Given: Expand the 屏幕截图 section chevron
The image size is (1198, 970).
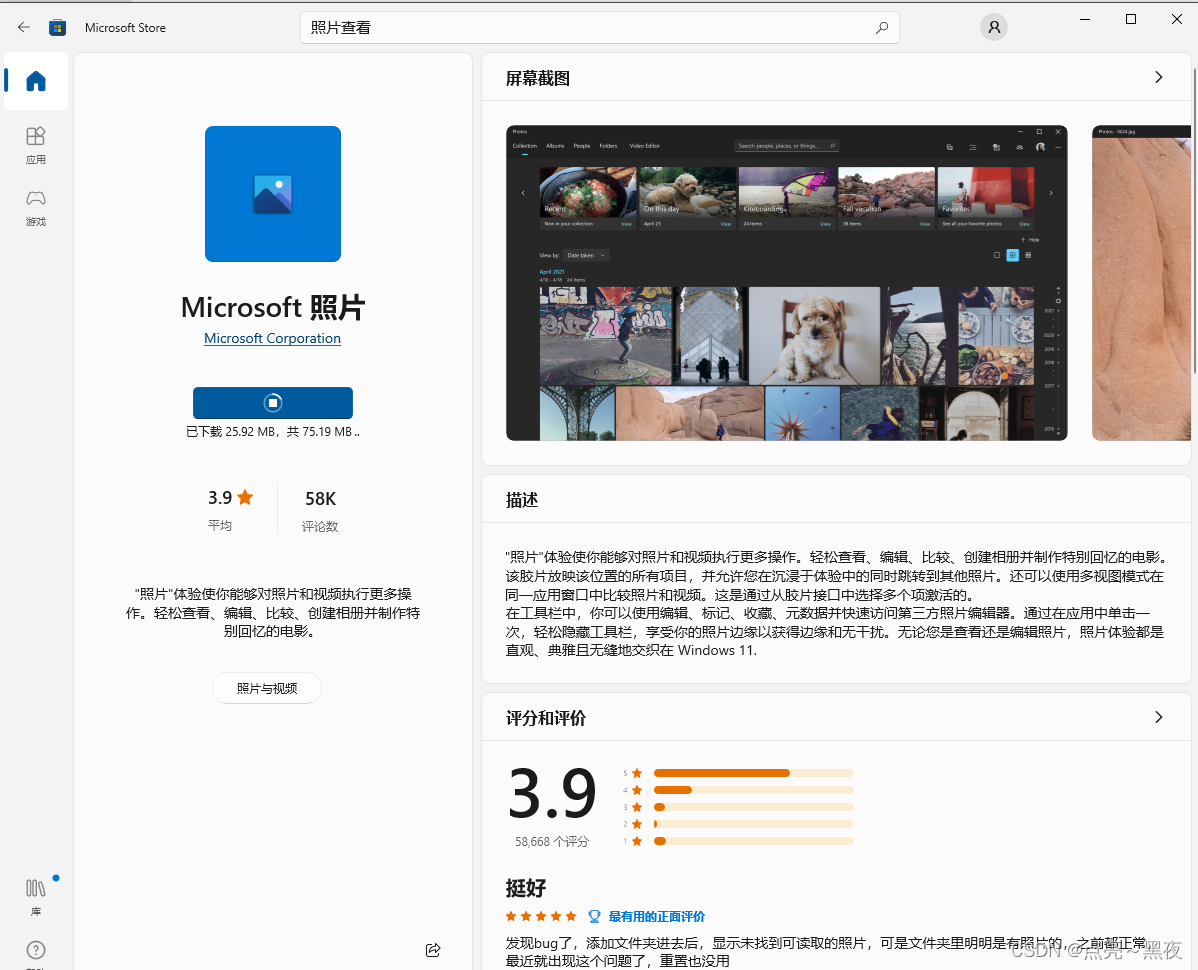Looking at the screenshot, I should (x=1158, y=77).
